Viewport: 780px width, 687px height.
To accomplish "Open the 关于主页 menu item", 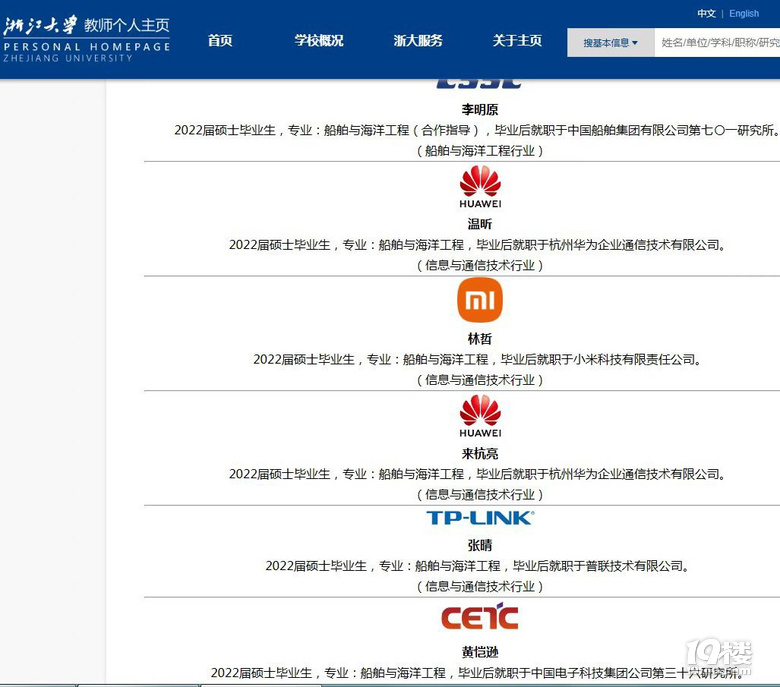I will (517, 40).
